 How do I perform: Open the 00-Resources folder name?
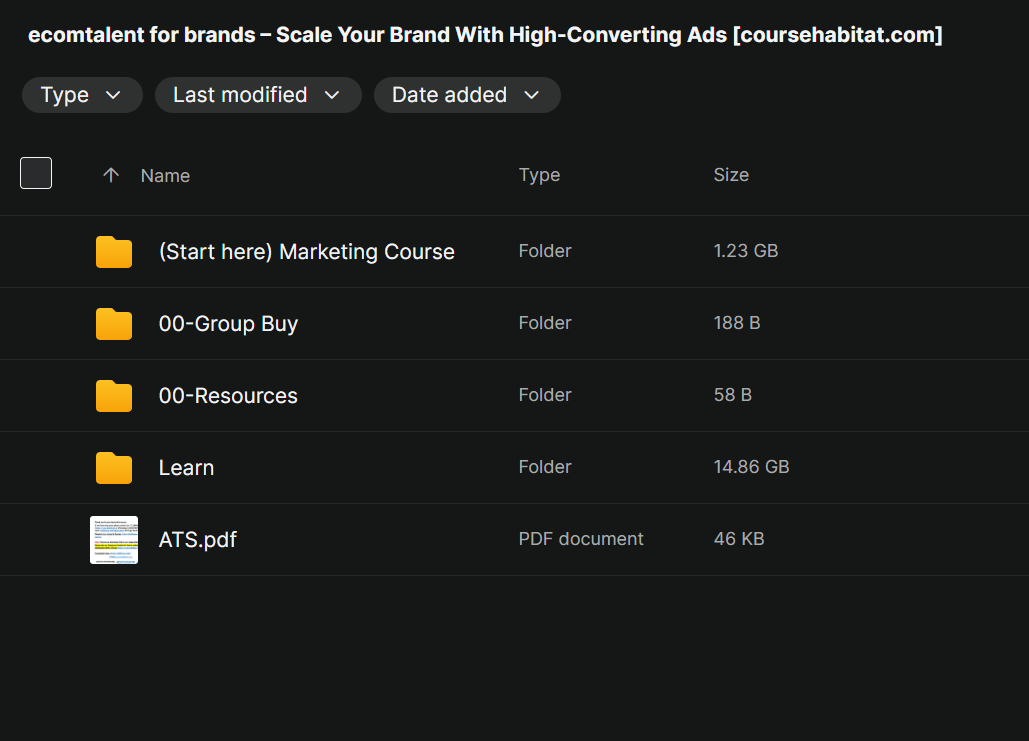pos(228,396)
